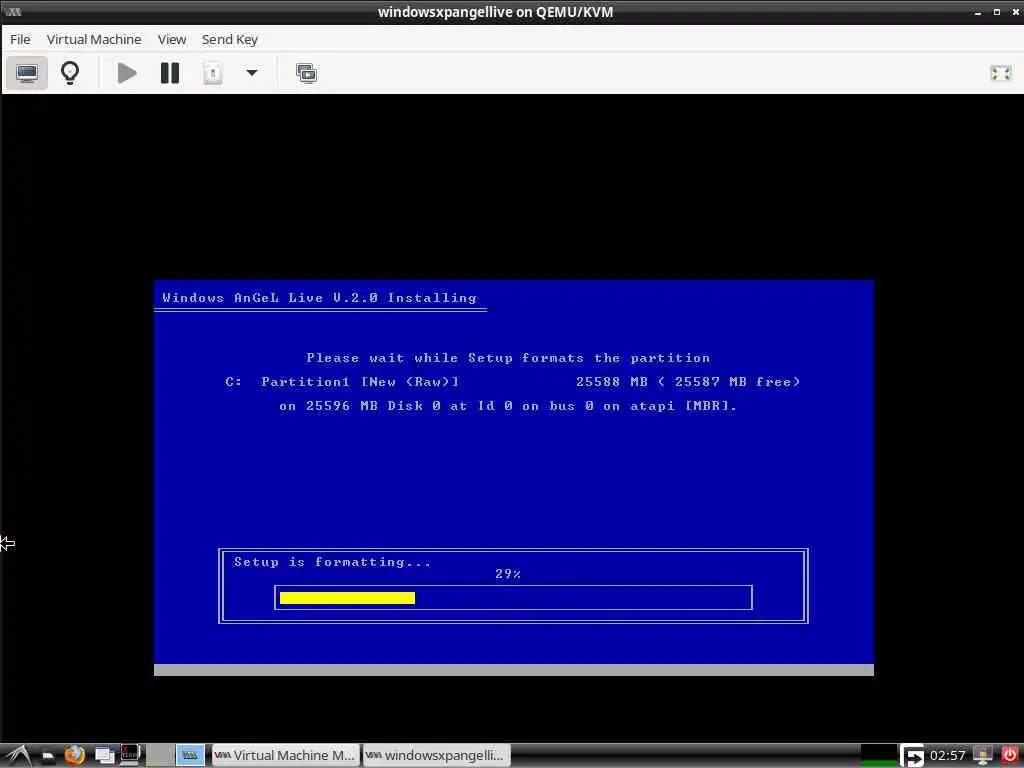Click the logout arrow tray icon
This screenshot has width=1024, height=768.
pos(912,756)
